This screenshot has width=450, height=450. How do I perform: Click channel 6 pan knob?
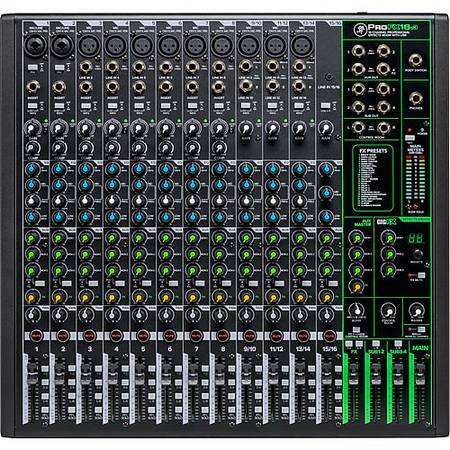166,314
